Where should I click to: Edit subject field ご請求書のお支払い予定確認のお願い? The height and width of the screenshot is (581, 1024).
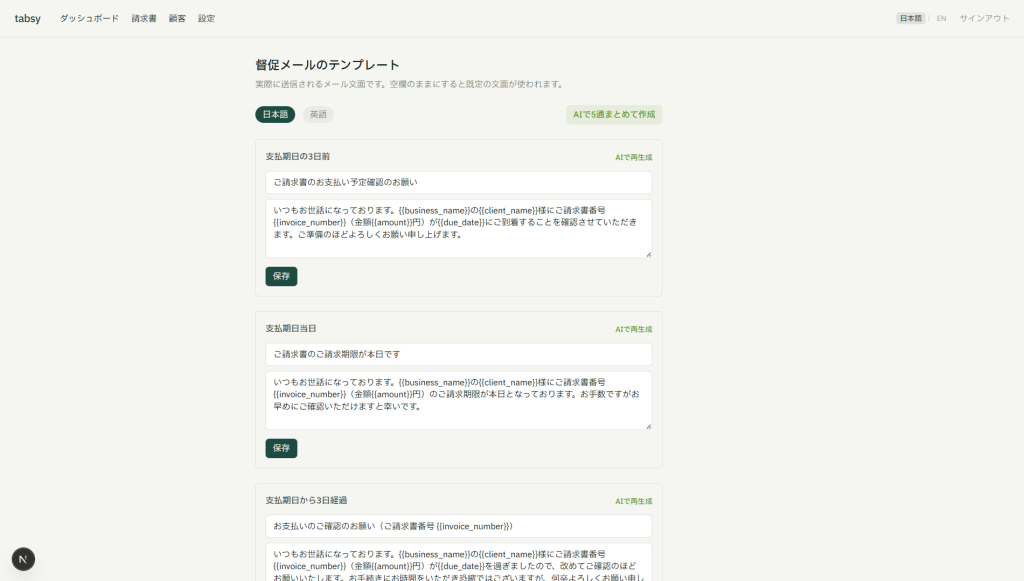(x=458, y=182)
